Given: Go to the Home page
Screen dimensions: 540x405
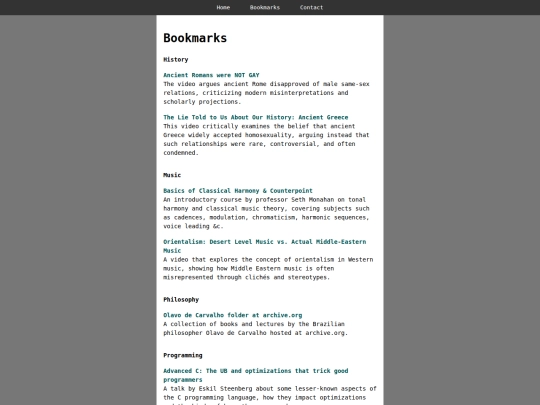Looking at the screenshot, I should pos(223,7).
